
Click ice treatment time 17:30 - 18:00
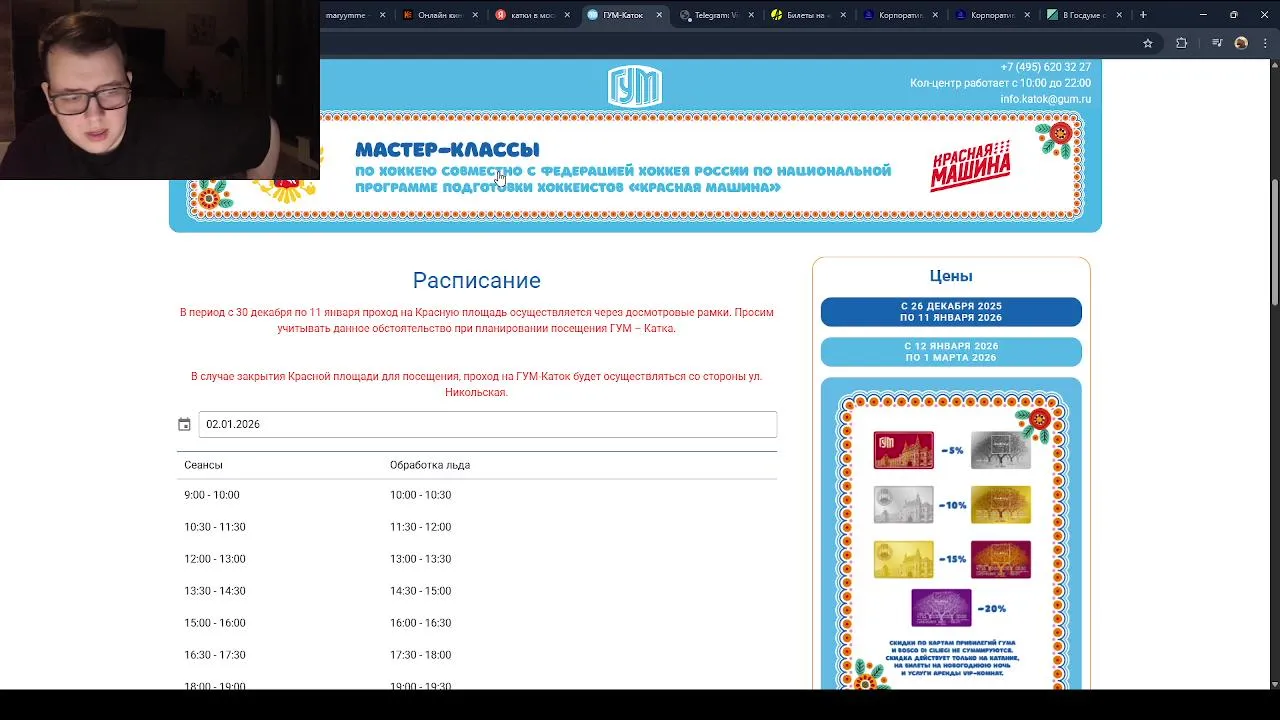click(421, 655)
